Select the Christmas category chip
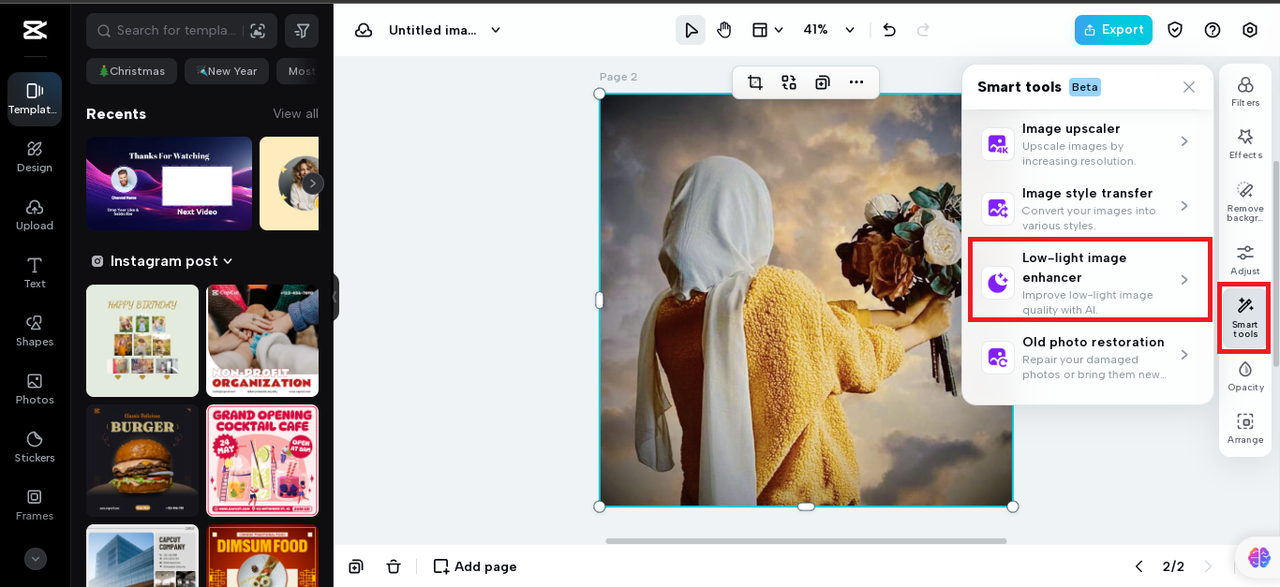The image size is (1280, 587). click(x=132, y=71)
